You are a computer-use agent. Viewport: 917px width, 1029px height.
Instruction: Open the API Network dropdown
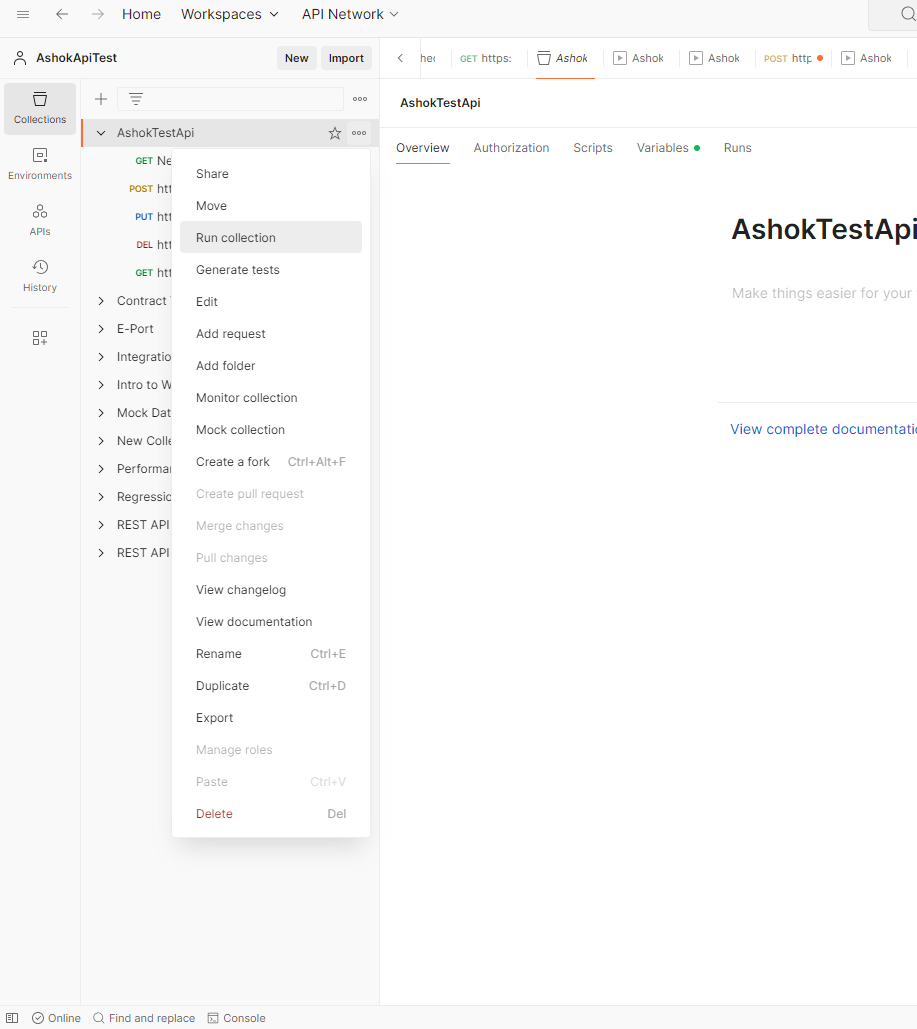(350, 14)
